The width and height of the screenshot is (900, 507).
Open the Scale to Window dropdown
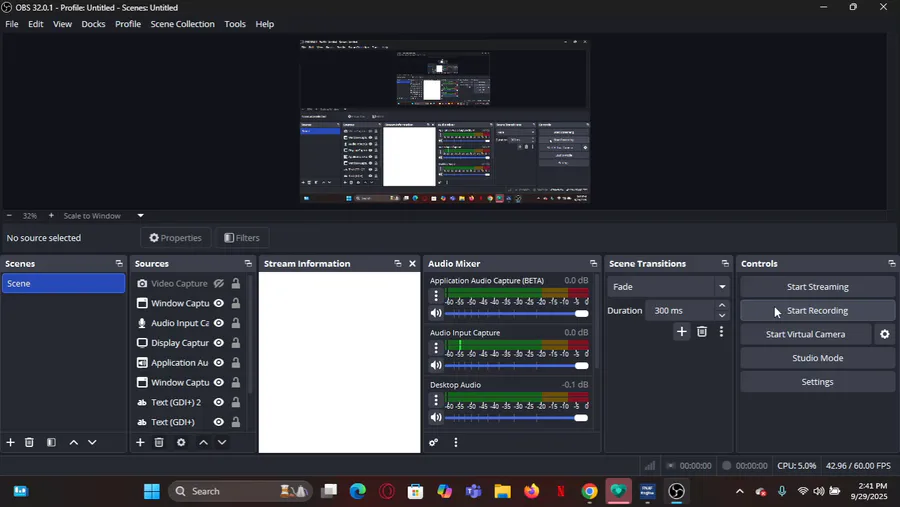[103, 216]
